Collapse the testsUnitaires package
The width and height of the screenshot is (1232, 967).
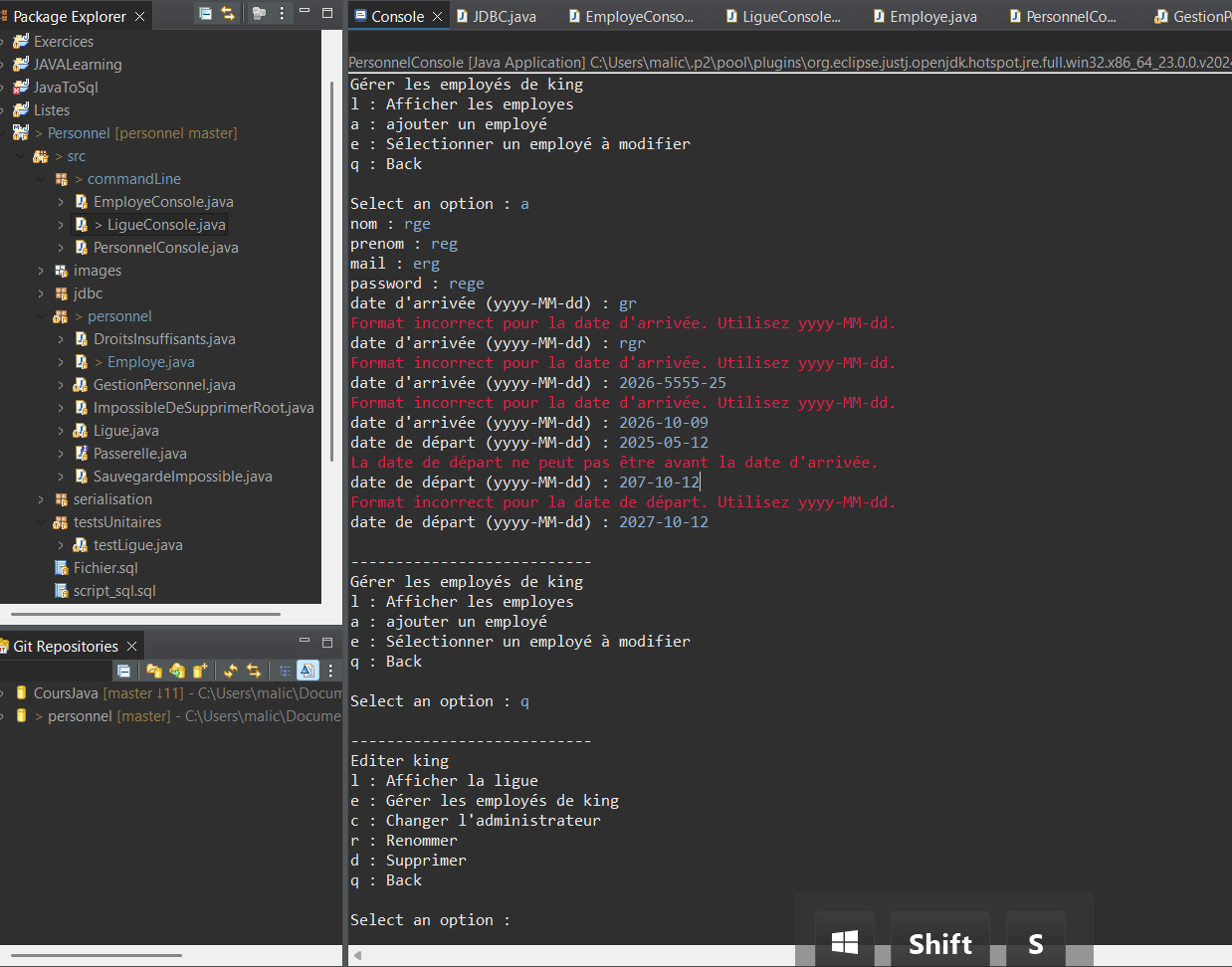[41, 522]
